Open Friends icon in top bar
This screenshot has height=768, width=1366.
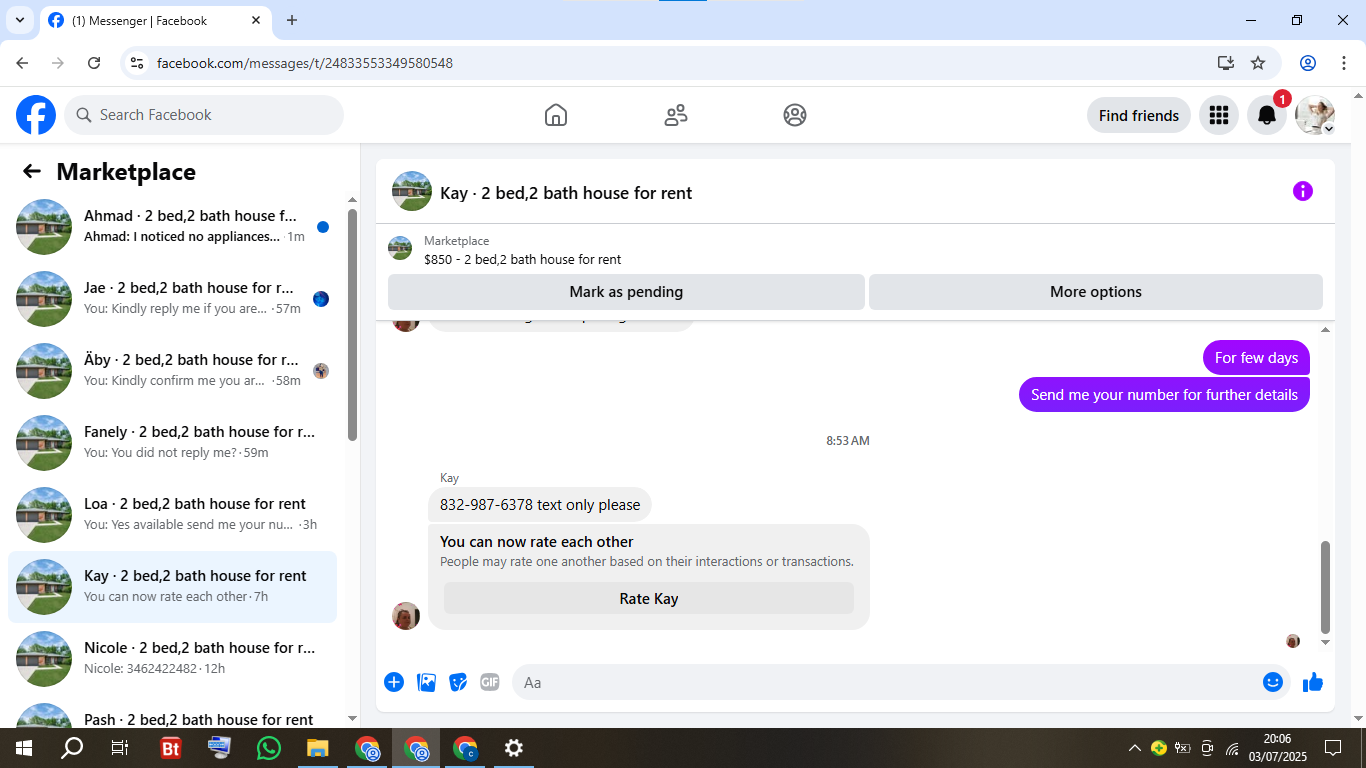pos(676,115)
